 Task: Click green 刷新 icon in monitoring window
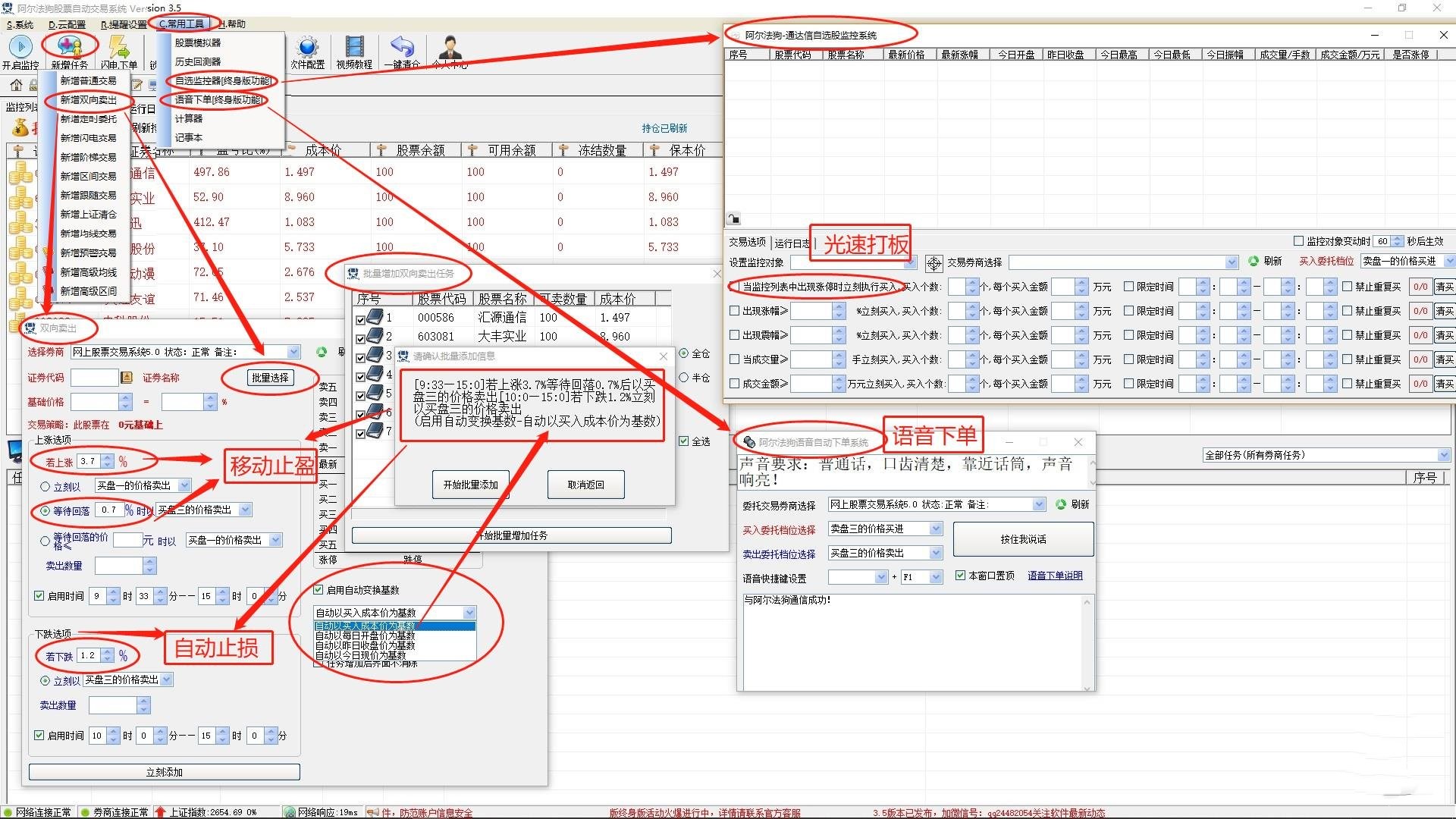1254,261
